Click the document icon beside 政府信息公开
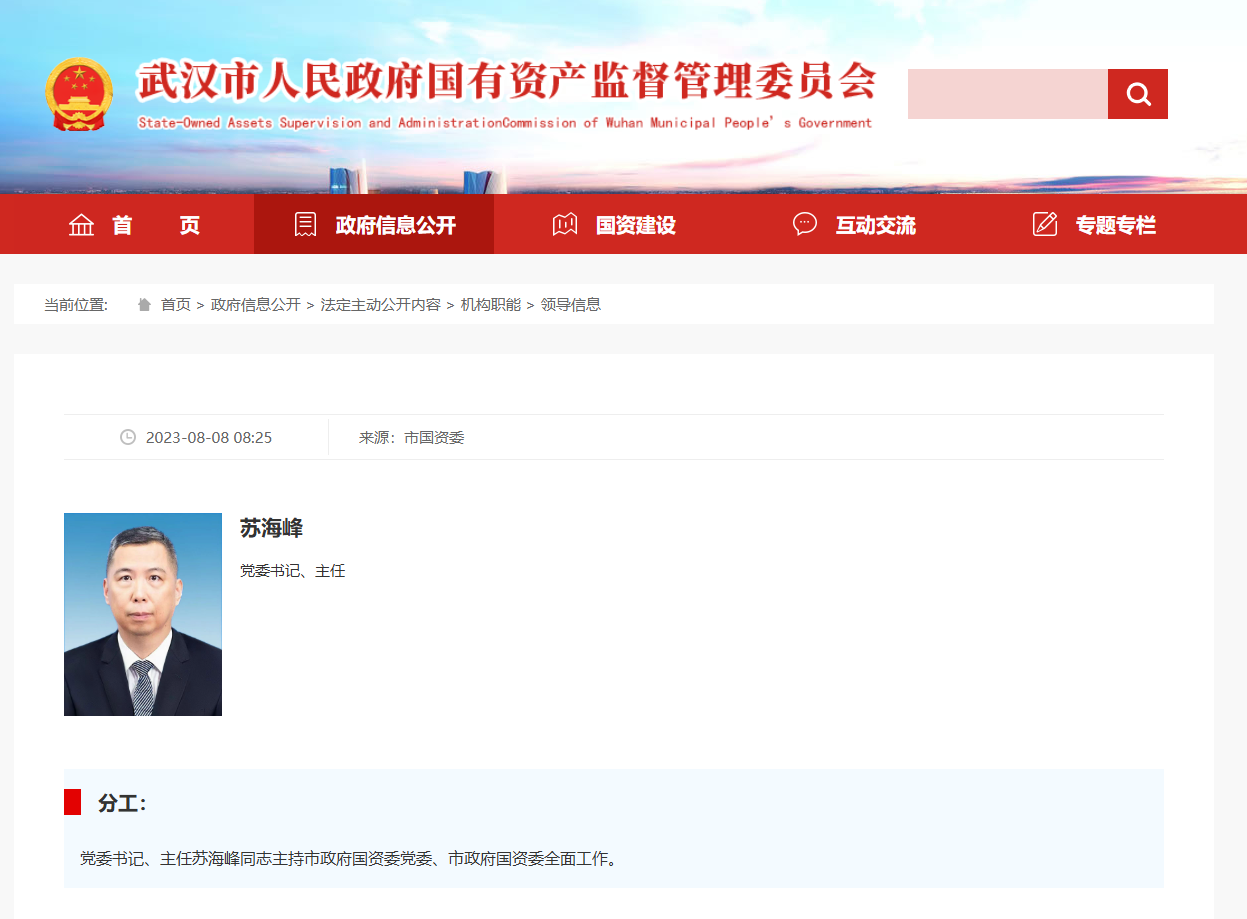The height and width of the screenshot is (919, 1247). coord(305,224)
